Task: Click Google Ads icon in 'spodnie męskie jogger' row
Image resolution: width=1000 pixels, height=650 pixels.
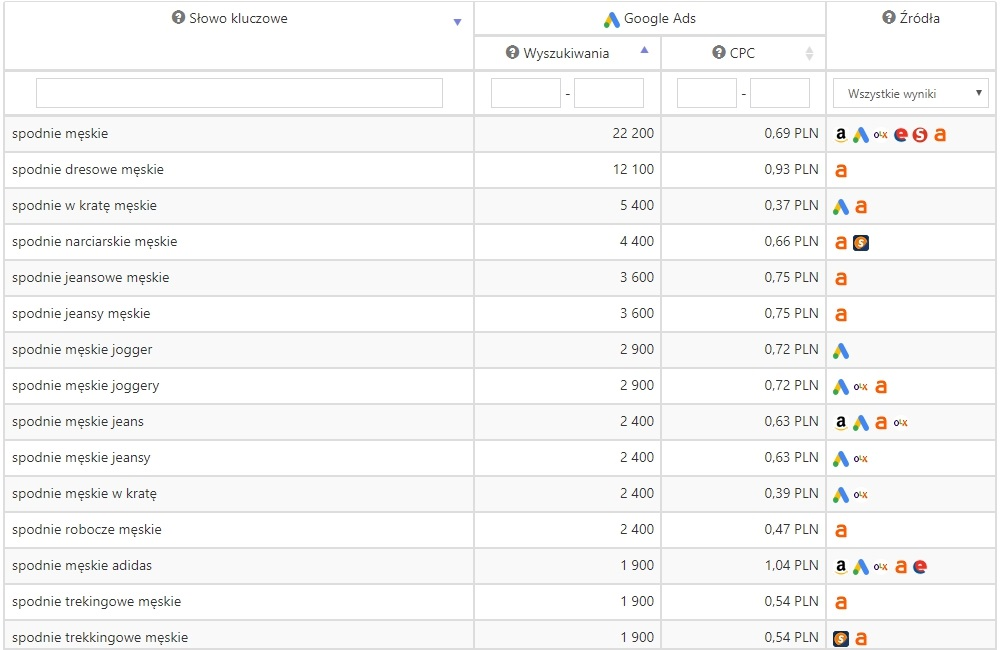Action: (841, 350)
